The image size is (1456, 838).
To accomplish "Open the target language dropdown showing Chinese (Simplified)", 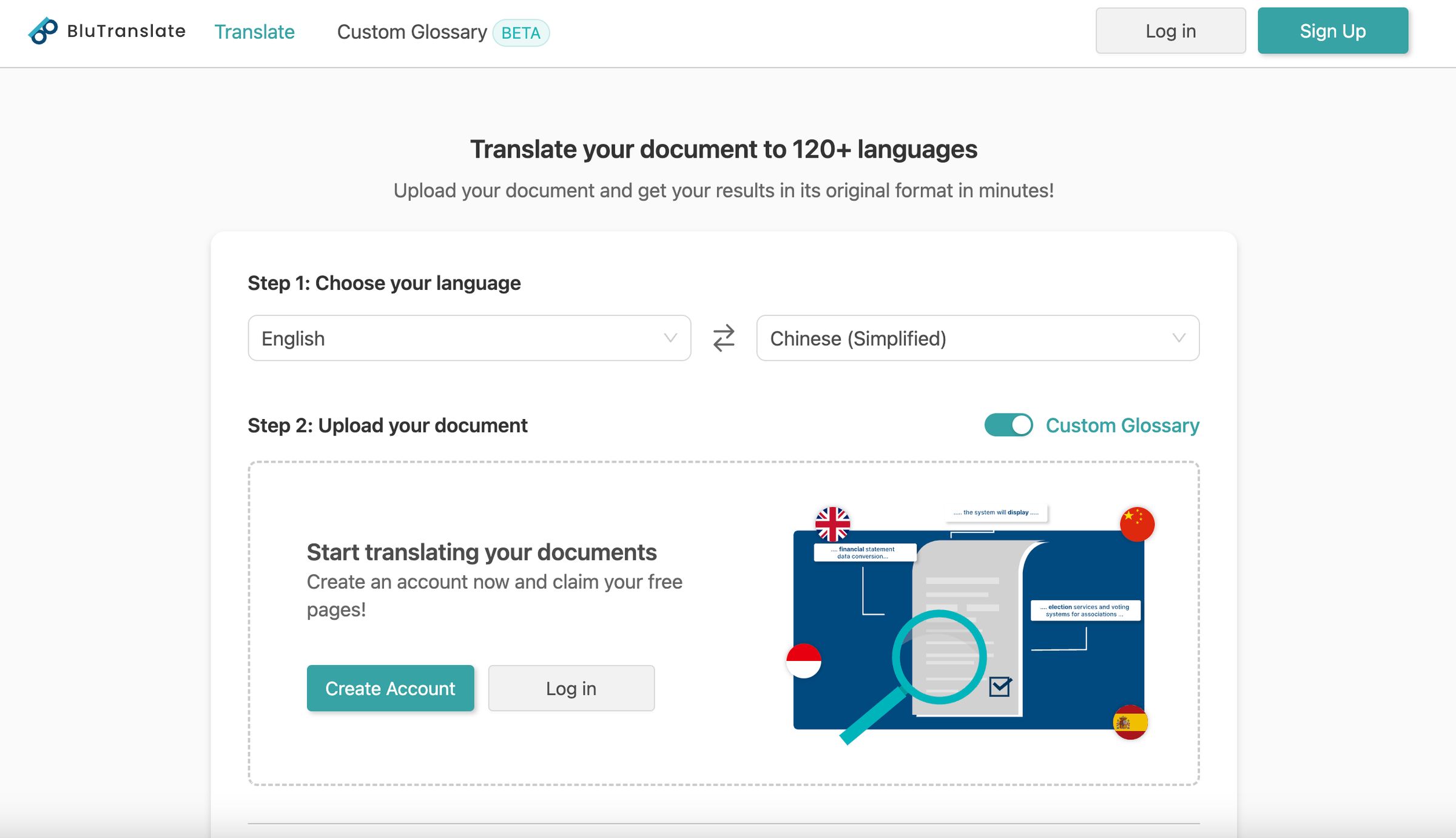I will click(977, 338).
